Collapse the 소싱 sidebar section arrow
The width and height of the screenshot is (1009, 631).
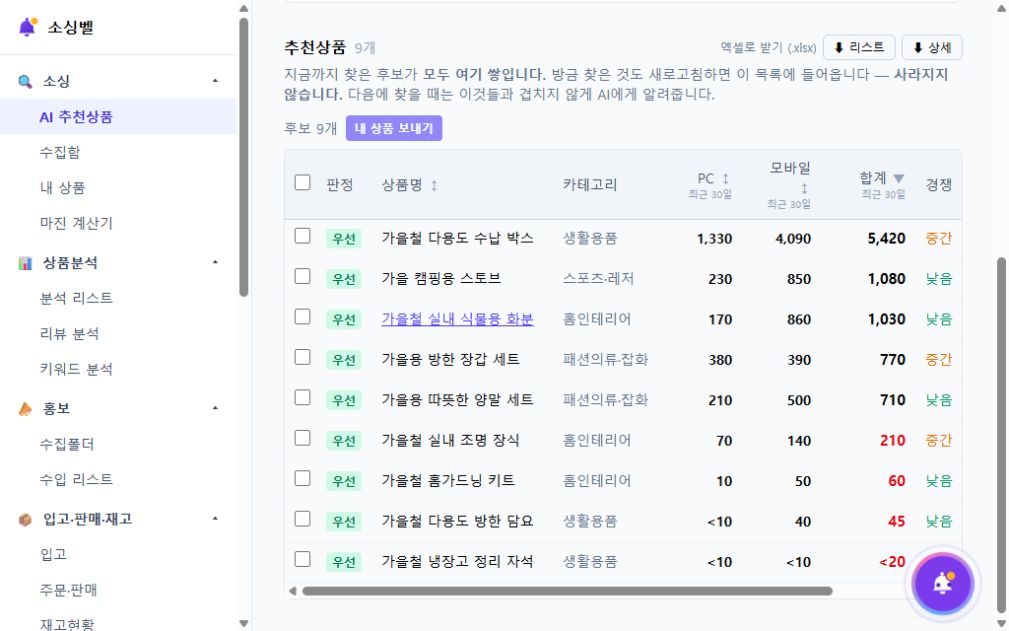(x=216, y=81)
